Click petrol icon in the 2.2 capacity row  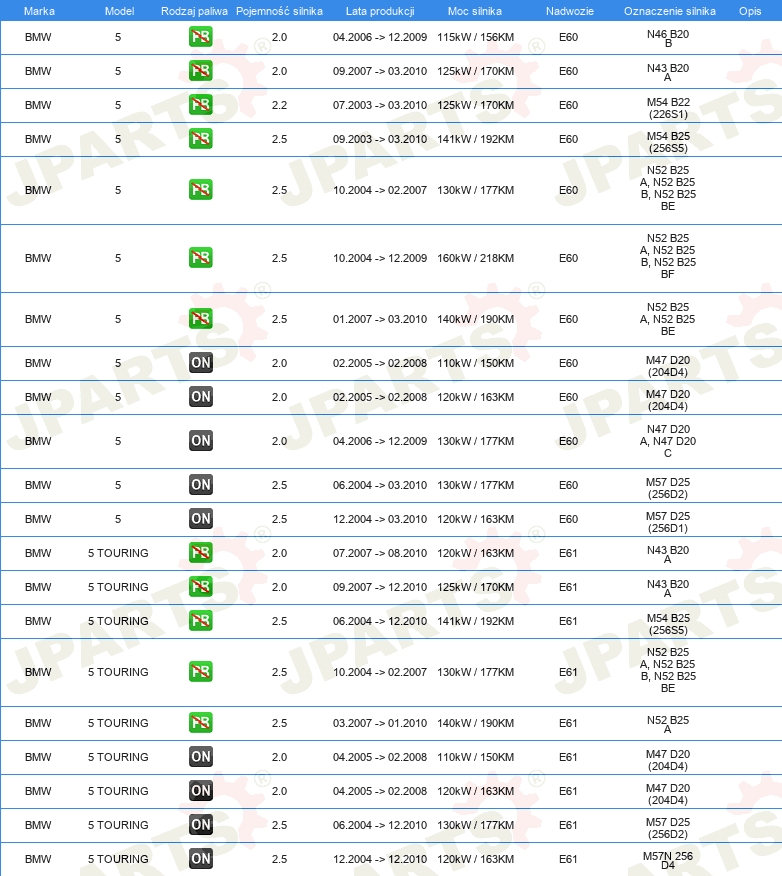[201, 105]
